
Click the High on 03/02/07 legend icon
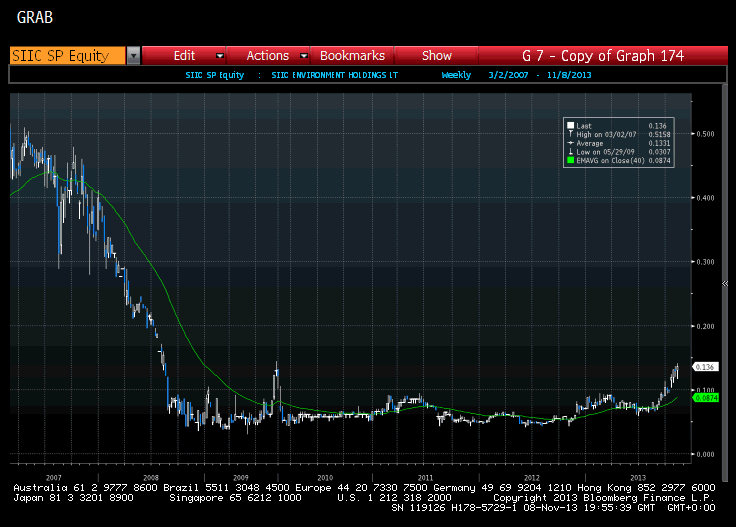(570, 134)
